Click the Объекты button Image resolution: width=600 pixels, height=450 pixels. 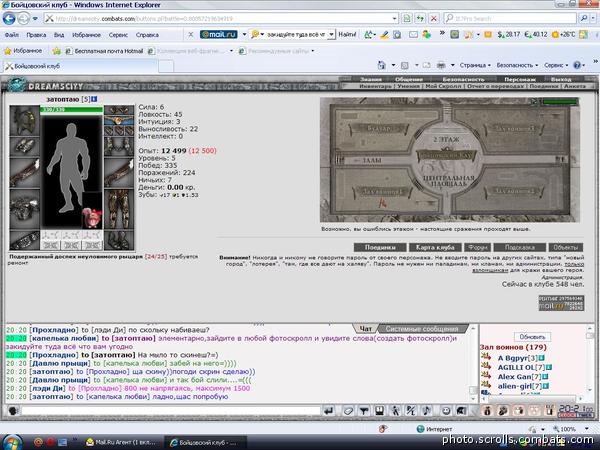click(566, 247)
